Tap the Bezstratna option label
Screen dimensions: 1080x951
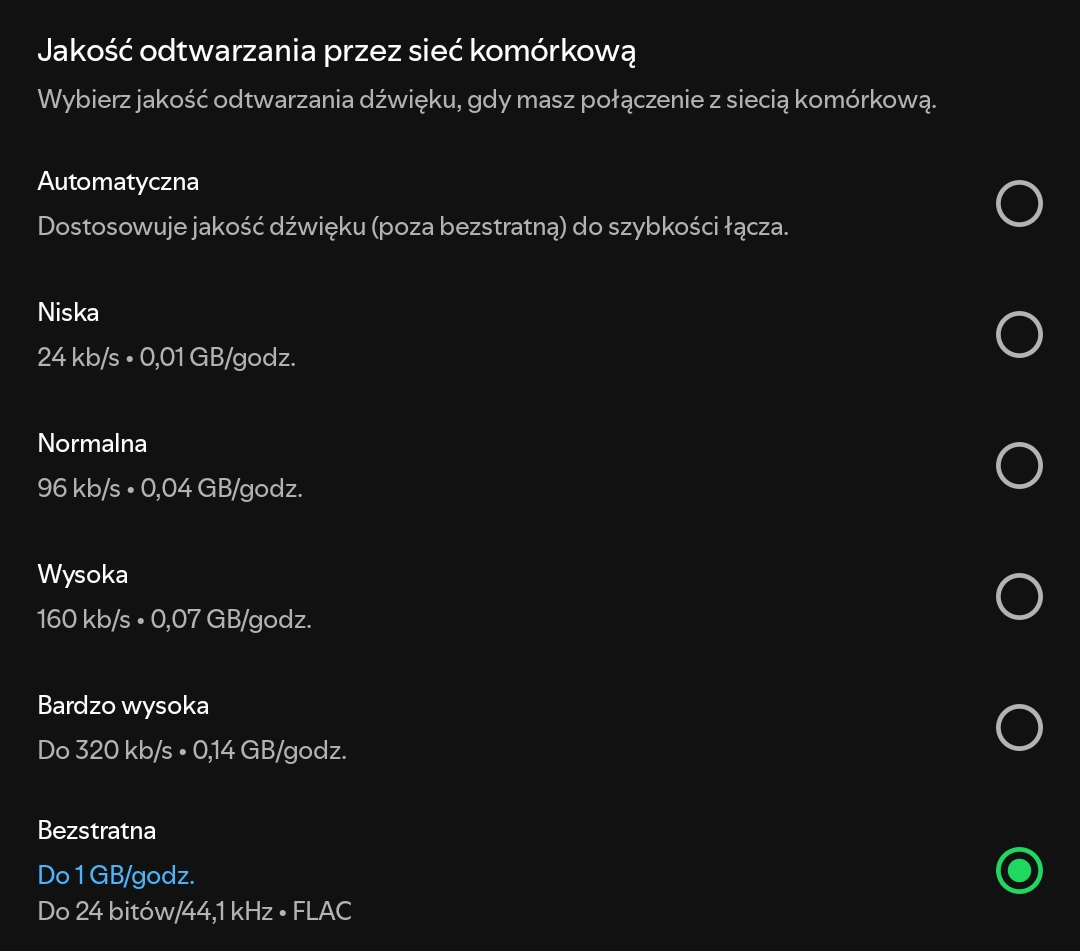pyautogui.click(x=97, y=831)
